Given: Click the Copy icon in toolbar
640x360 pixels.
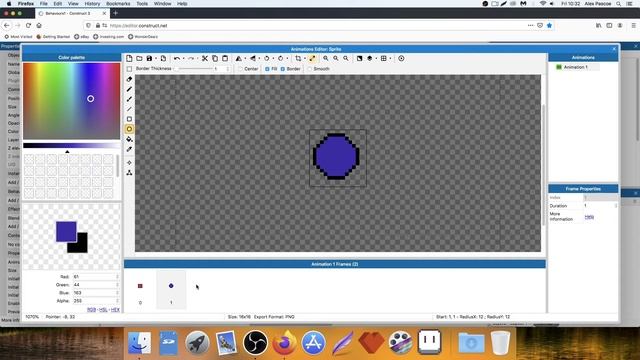Looking at the screenshot, I should pyautogui.click(x=215, y=58).
